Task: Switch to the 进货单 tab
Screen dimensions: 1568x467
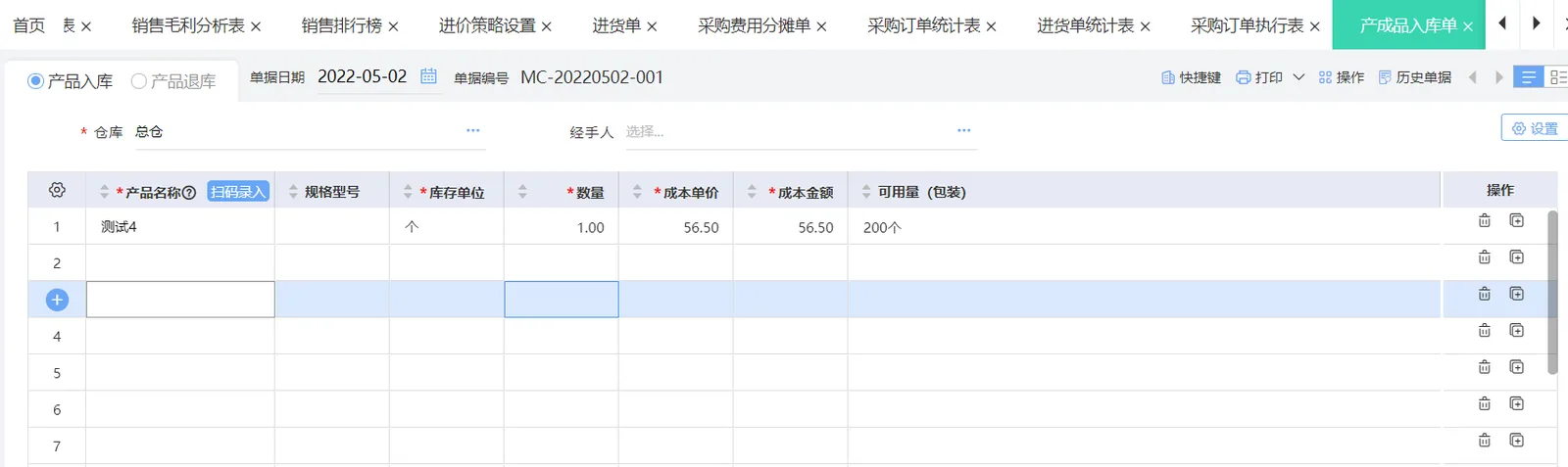Action: [616, 25]
